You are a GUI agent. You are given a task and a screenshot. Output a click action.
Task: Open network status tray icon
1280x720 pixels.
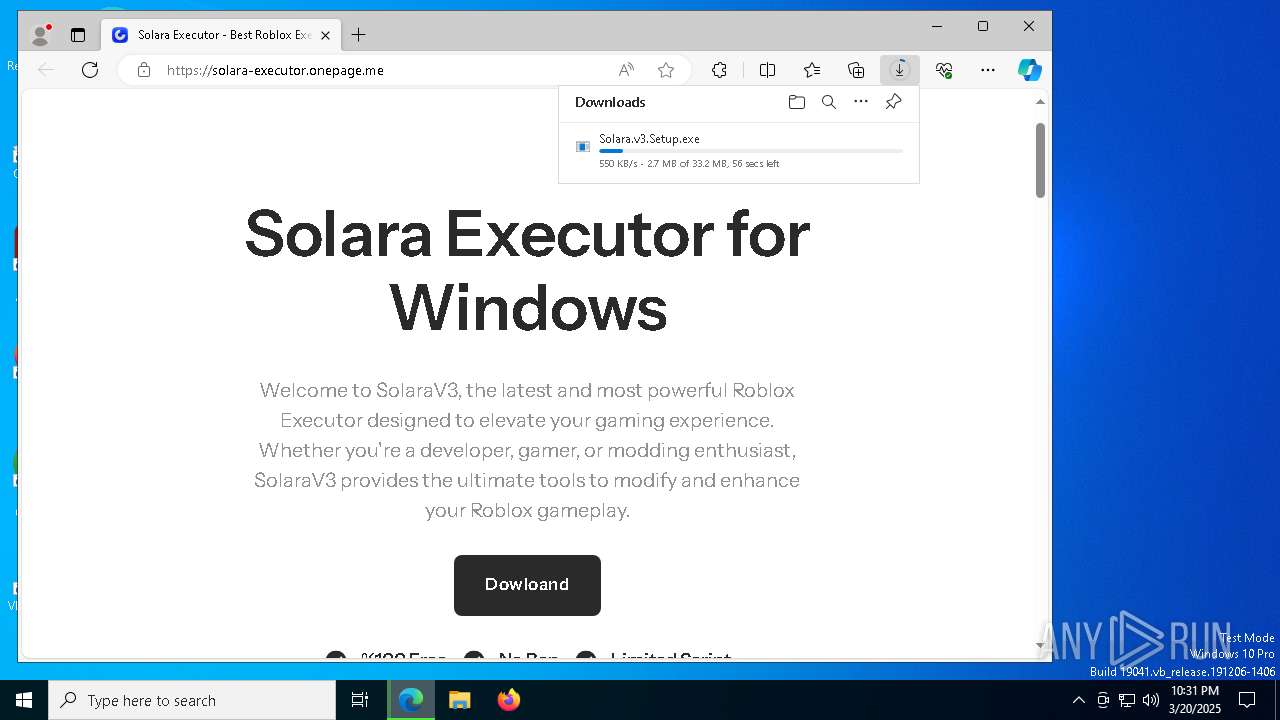pos(1127,700)
